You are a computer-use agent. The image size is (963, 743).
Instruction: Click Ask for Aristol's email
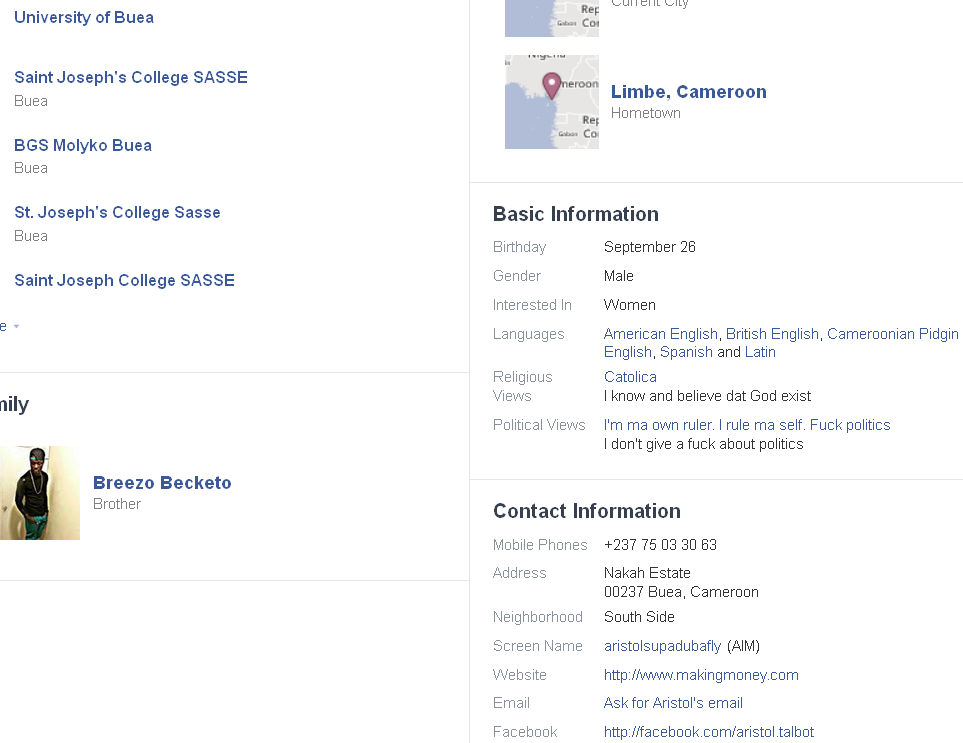[673, 703]
